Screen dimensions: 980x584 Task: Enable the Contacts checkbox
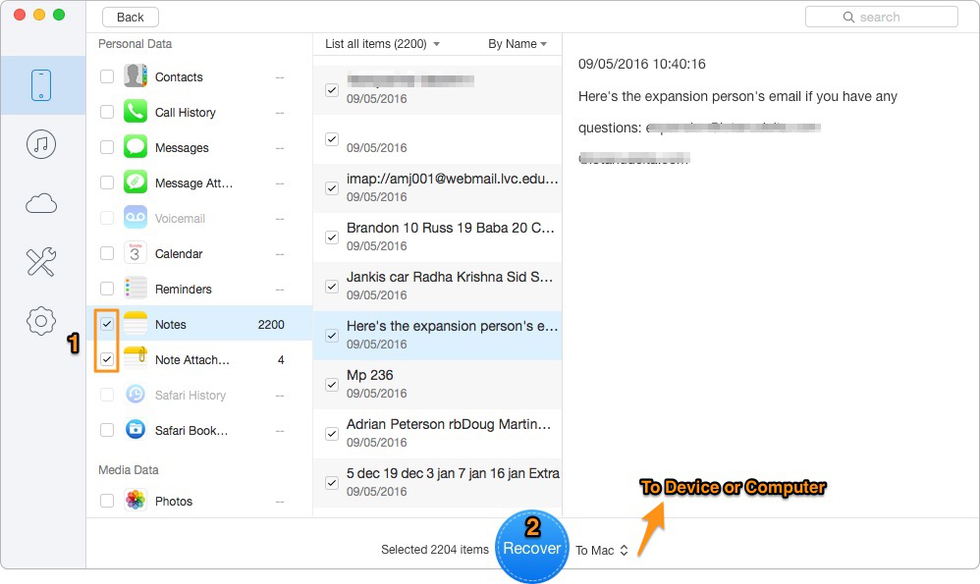pos(106,76)
